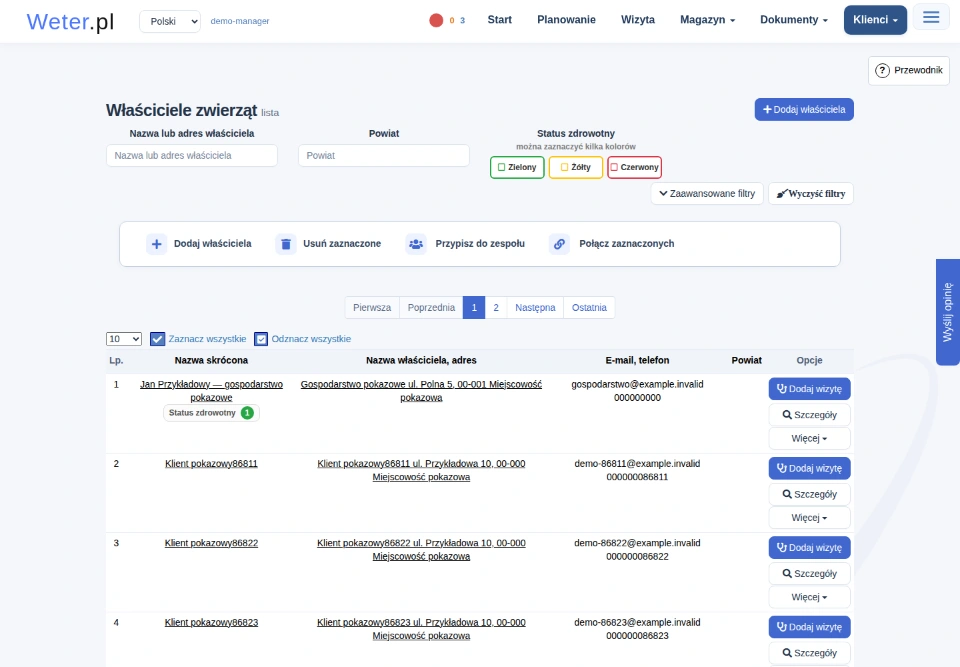The image size is (960, 667).
Task: Click the green status badge number 1
Action: [247, 413]
